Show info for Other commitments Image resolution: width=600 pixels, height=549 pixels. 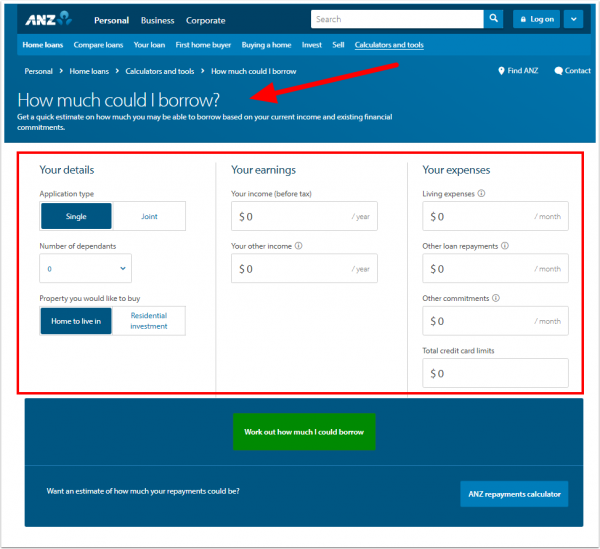[496, 298]
